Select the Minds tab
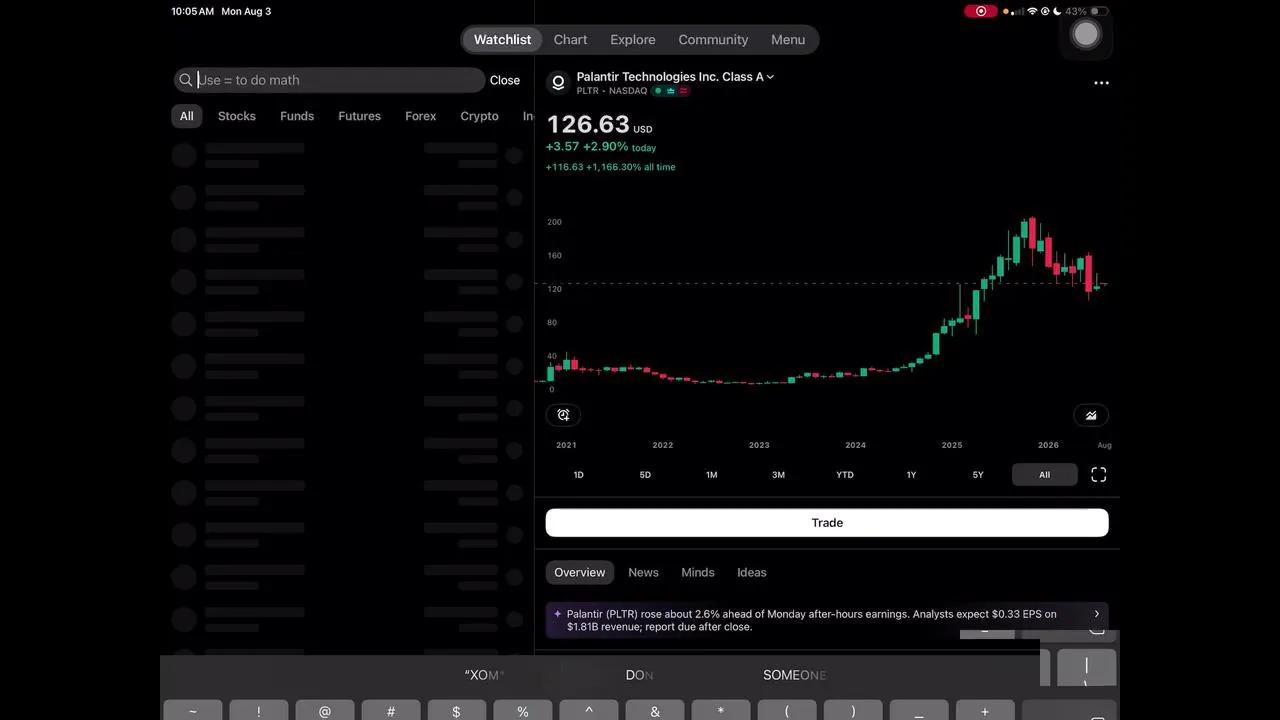The height and width of the screenshot is (720, 1280). [x=698, y=573]
